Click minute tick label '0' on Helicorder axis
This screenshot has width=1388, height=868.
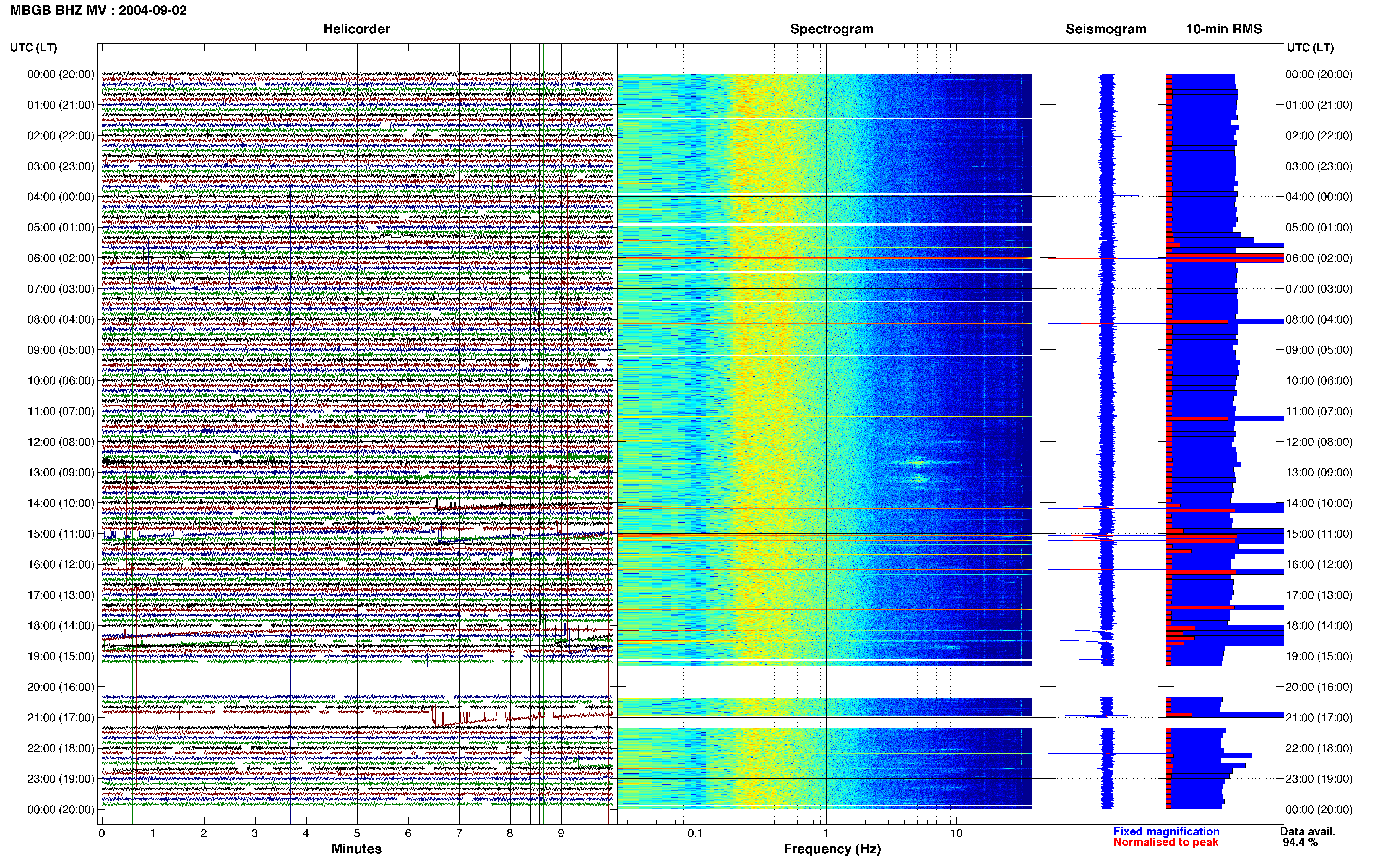(101, 833)
